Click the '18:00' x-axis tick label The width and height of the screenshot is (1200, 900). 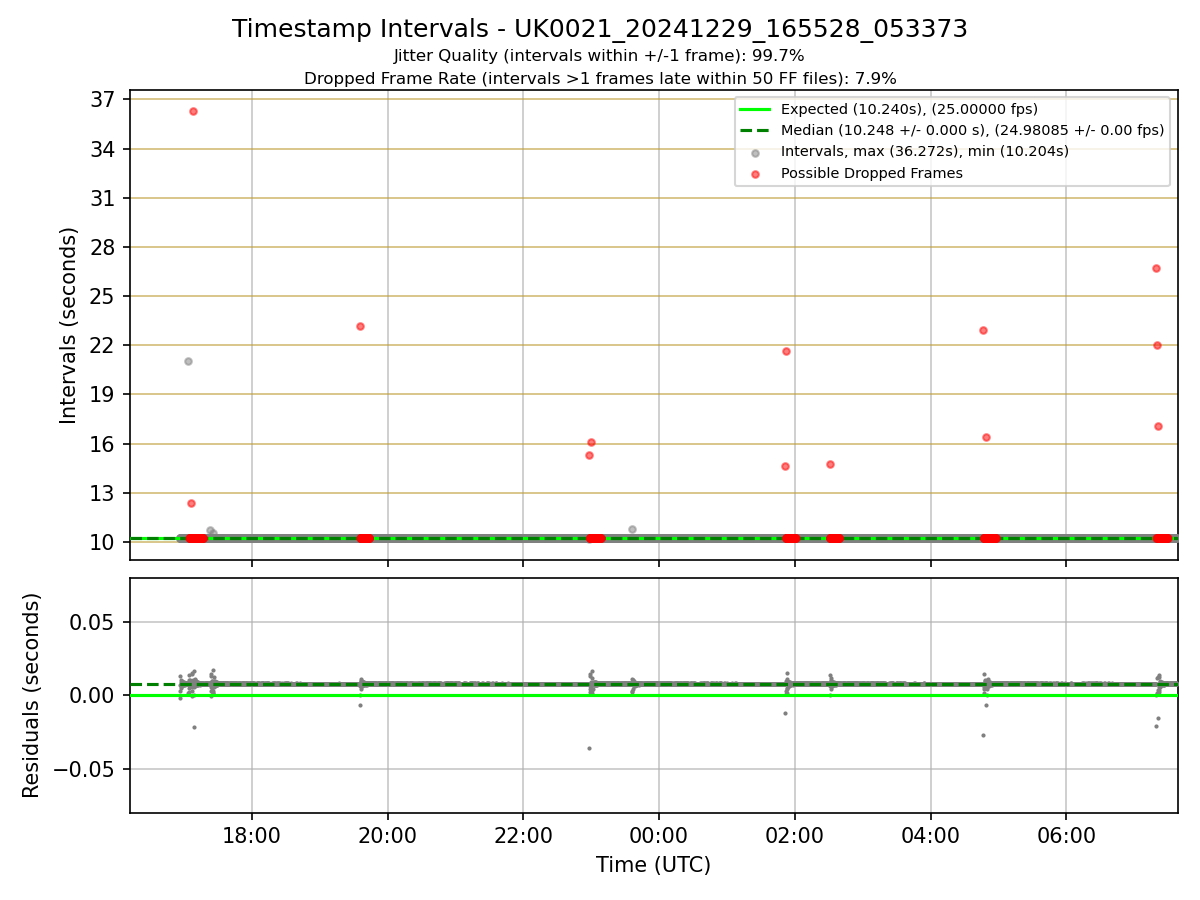252,836
